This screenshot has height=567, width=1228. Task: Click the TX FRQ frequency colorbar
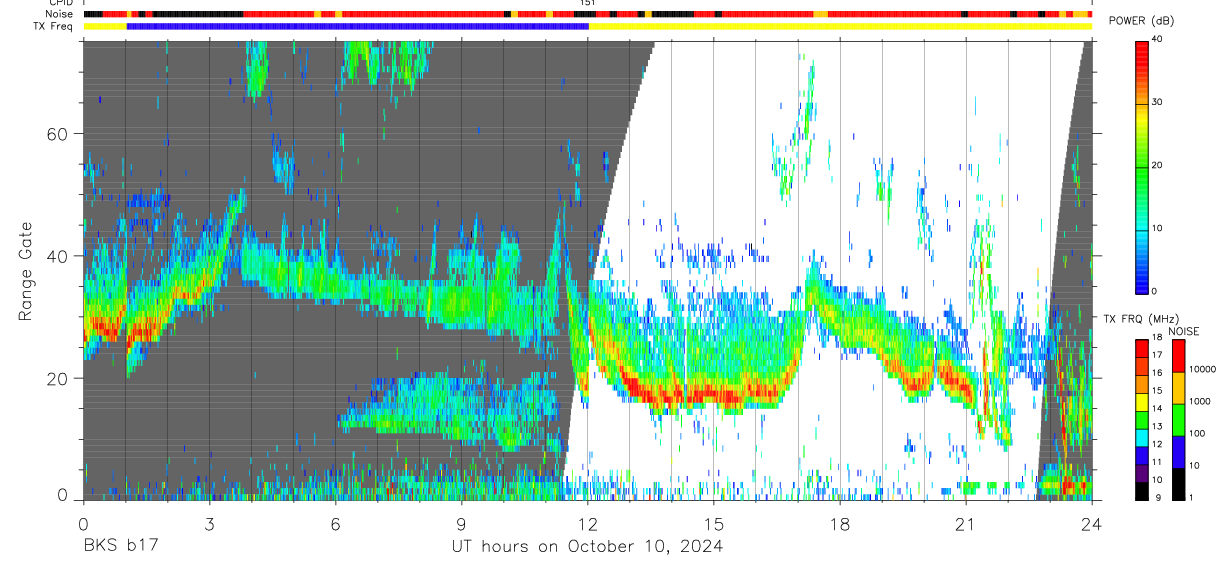(1142, 419)
